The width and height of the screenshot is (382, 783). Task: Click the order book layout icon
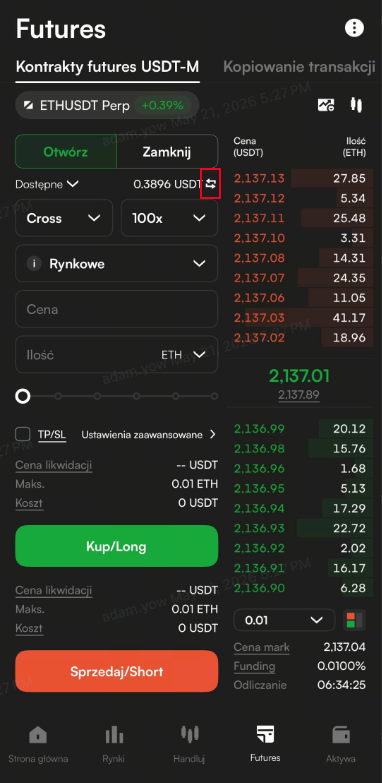[x=354, y=620]
